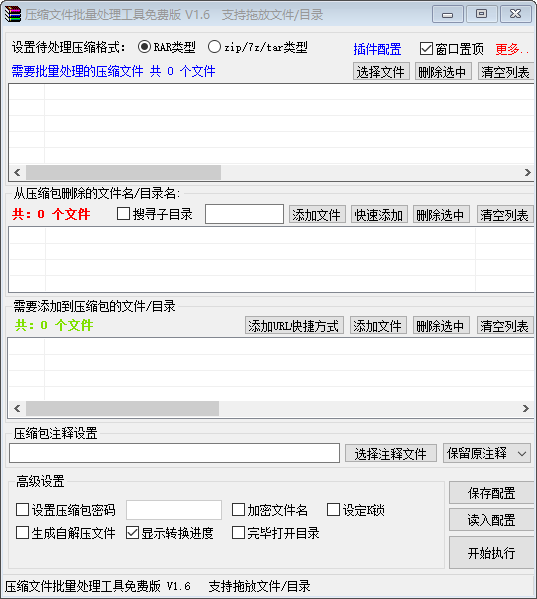Viewport: 537px width, 599px height.
Task: Click right arrow of archive list scrollbar
Action: click(527, 172)
